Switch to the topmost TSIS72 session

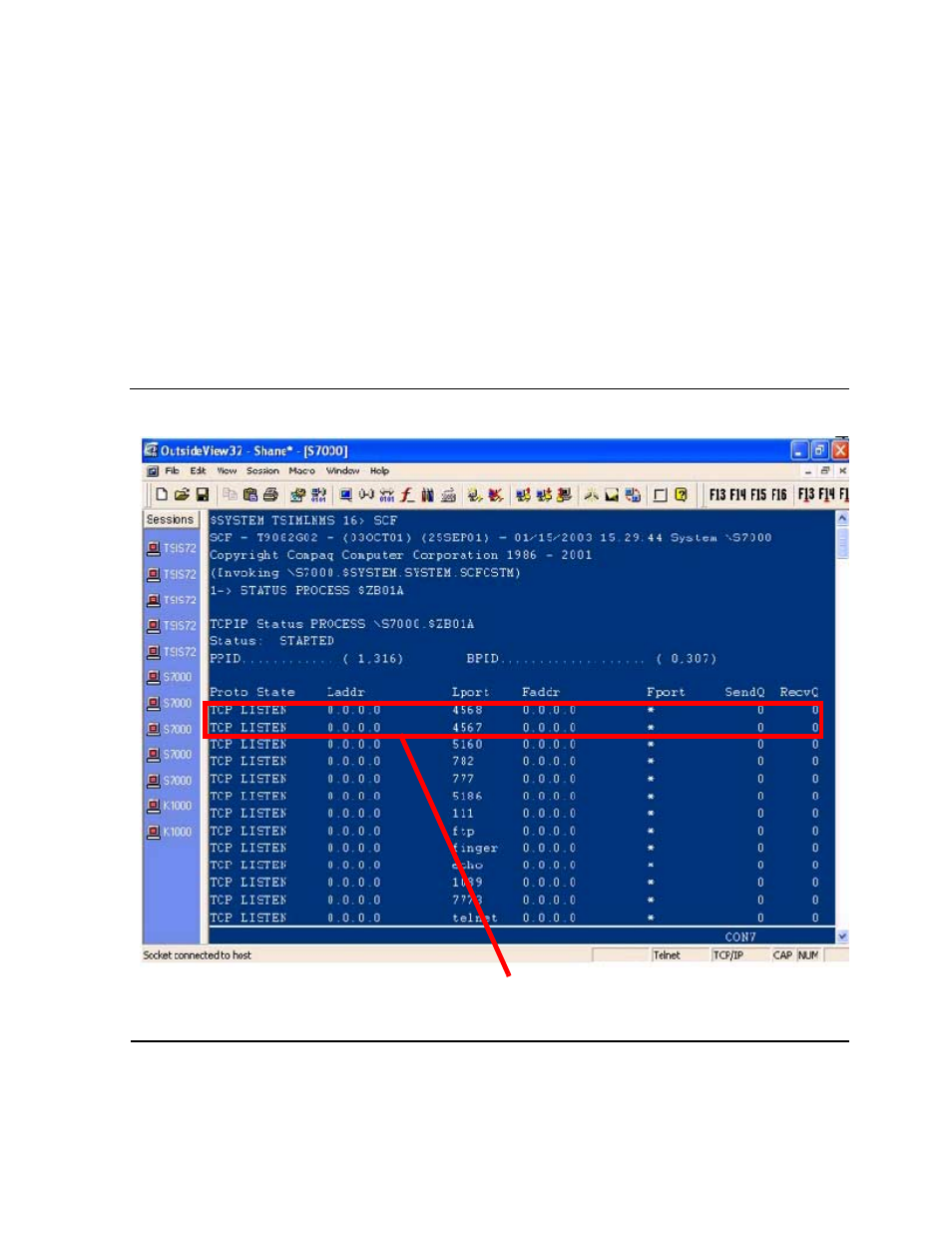tap(172, 548)
